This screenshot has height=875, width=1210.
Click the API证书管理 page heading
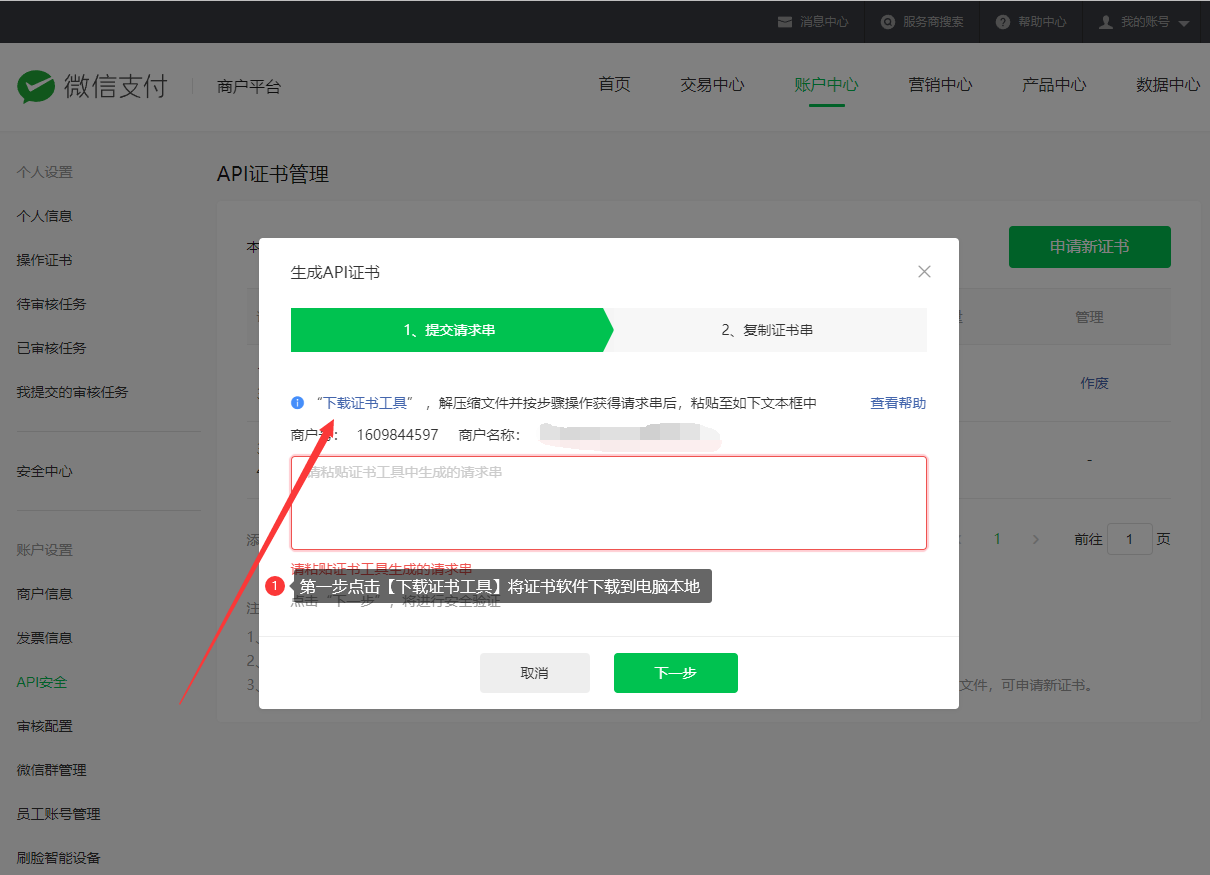[273, 174]
